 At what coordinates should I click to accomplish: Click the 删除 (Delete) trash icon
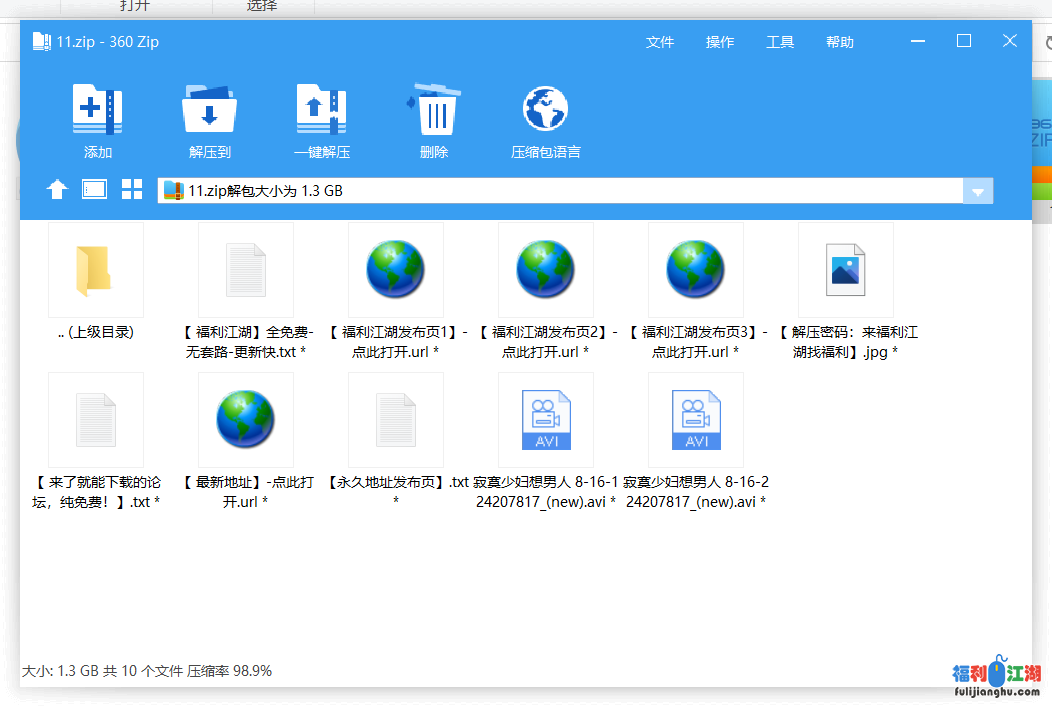[434, 111]
